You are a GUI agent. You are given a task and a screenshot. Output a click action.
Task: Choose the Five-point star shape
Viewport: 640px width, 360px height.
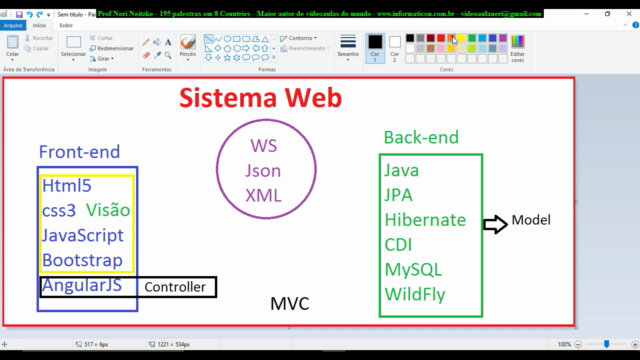click(227, 58)
